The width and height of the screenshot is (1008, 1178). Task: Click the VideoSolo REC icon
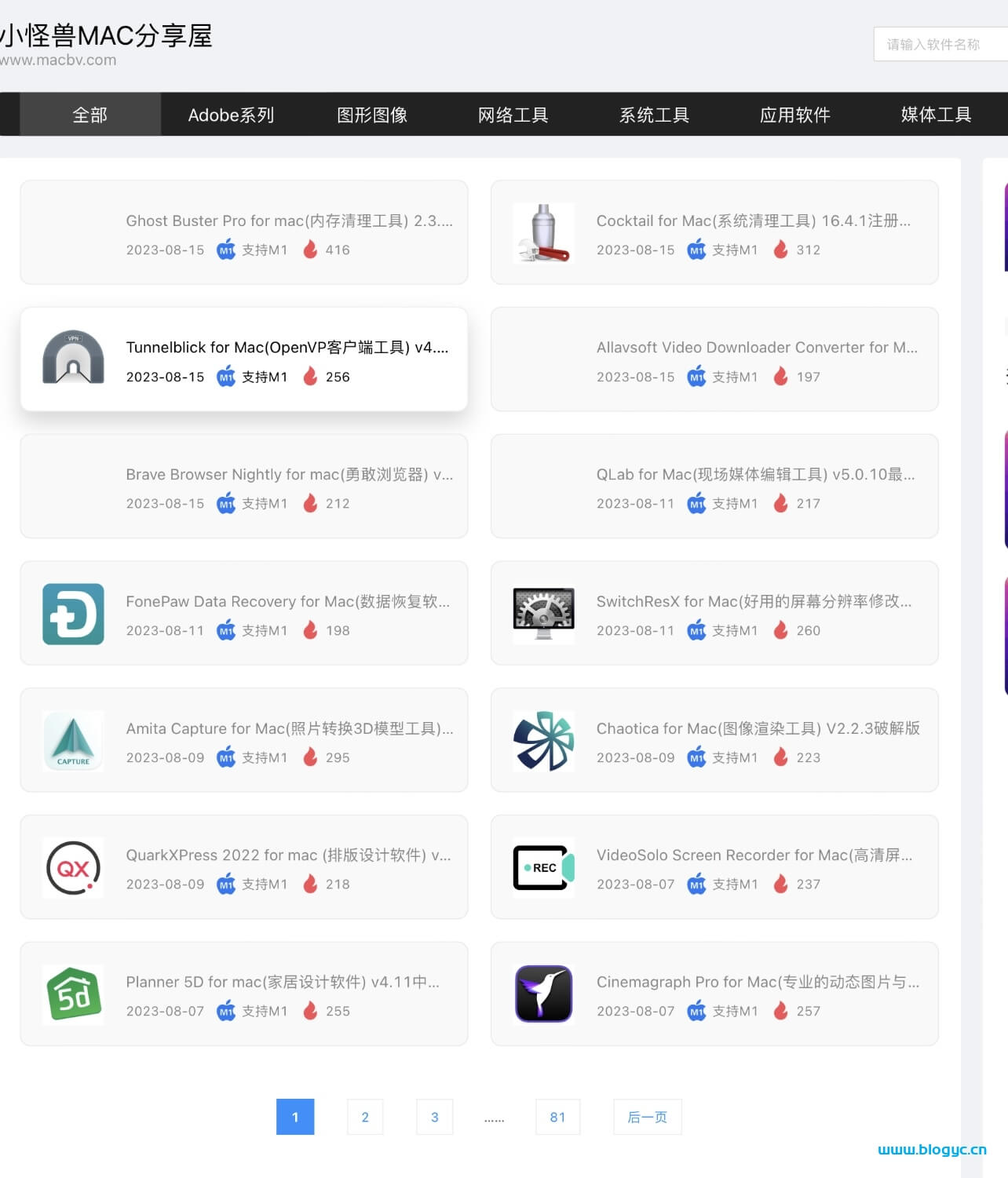pos(543,868)
